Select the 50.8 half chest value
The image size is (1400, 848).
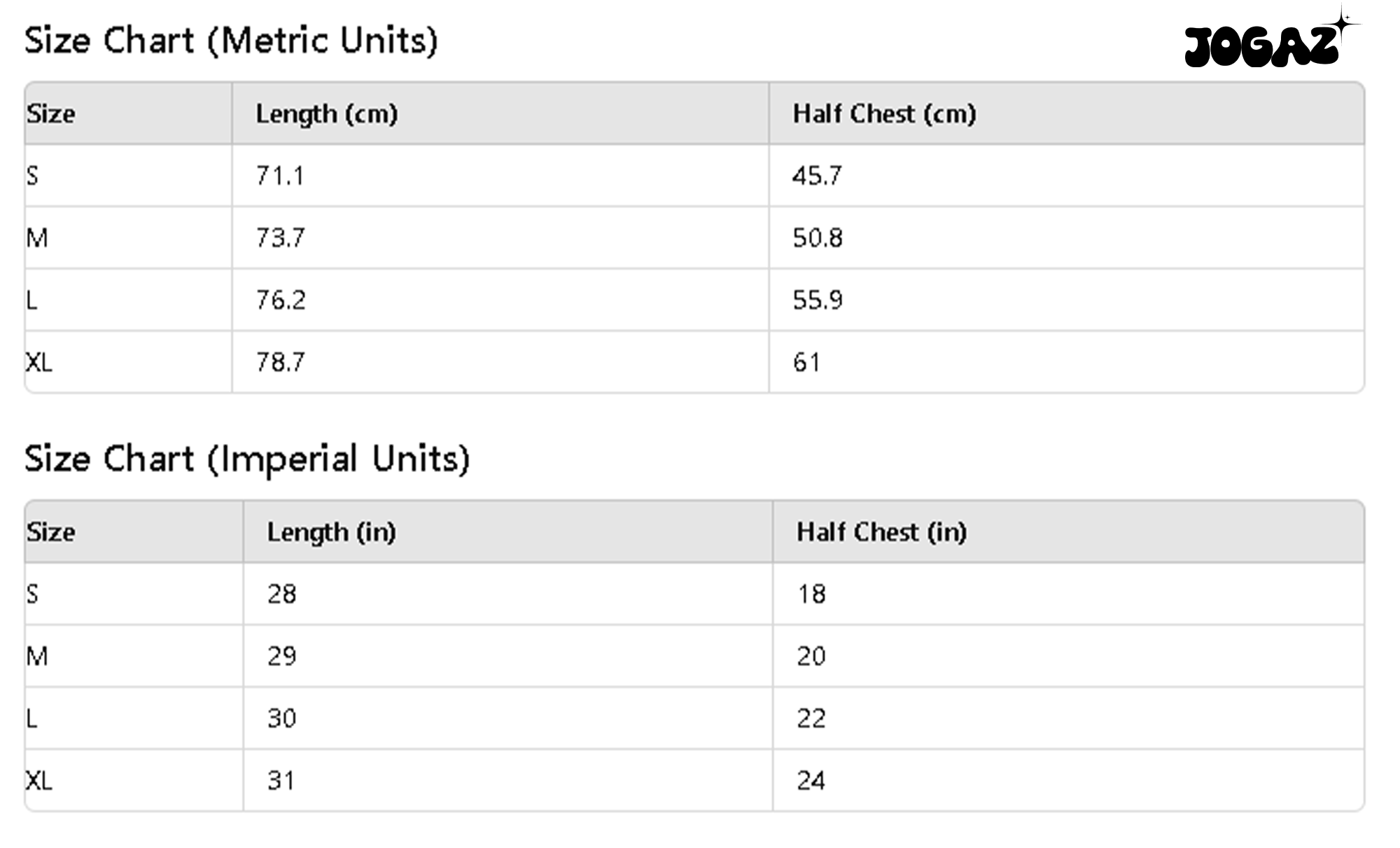pos(817,238)
